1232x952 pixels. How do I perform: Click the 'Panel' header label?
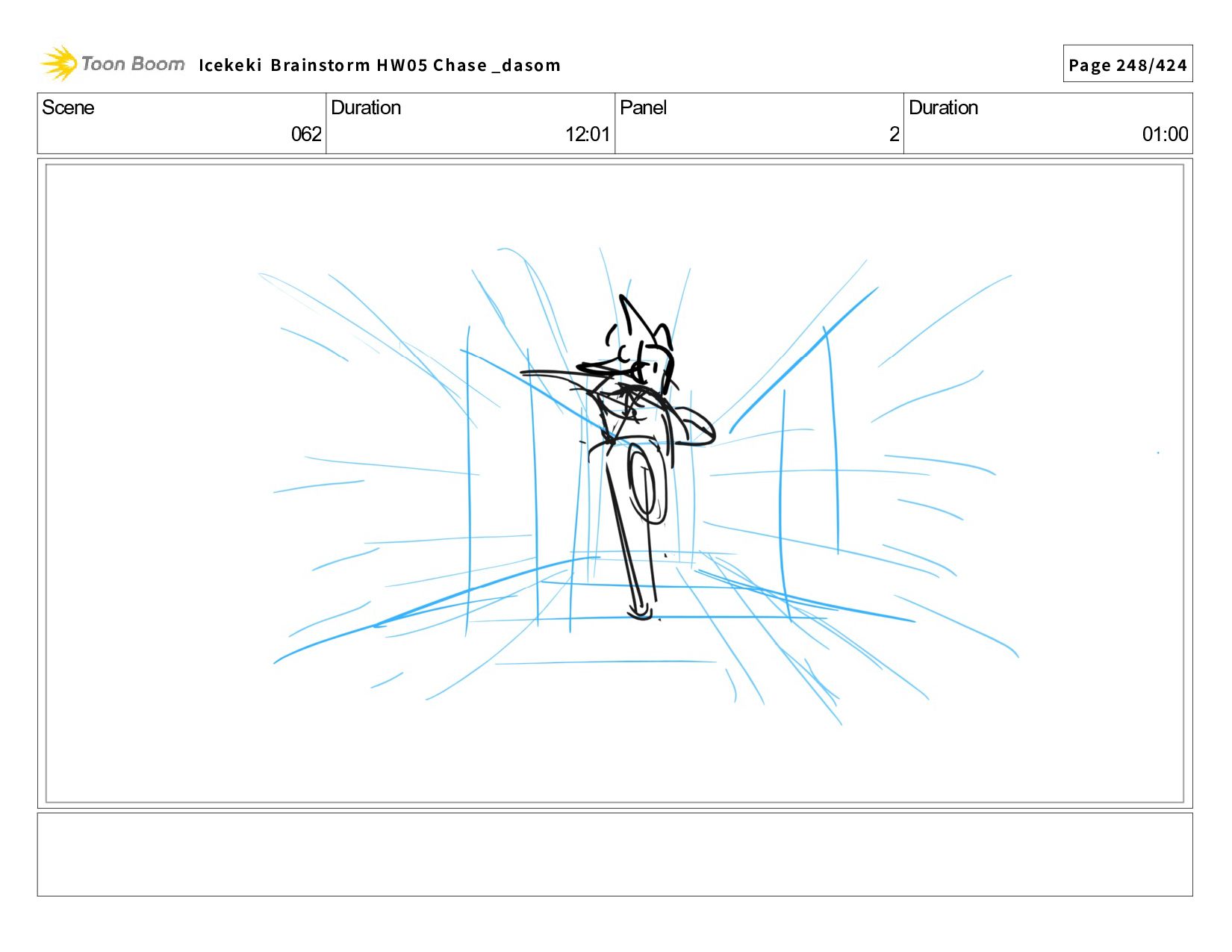click(x=643, y=108)
